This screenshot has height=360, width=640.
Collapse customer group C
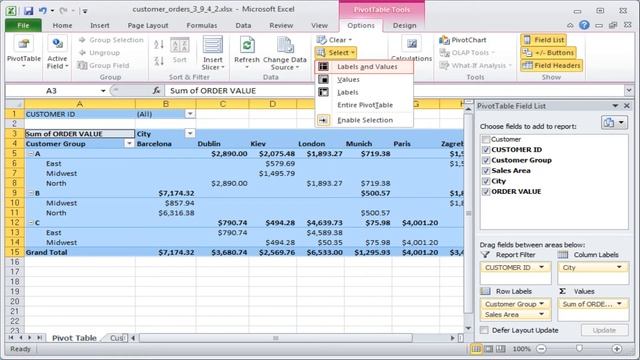(x=31, y=223)
